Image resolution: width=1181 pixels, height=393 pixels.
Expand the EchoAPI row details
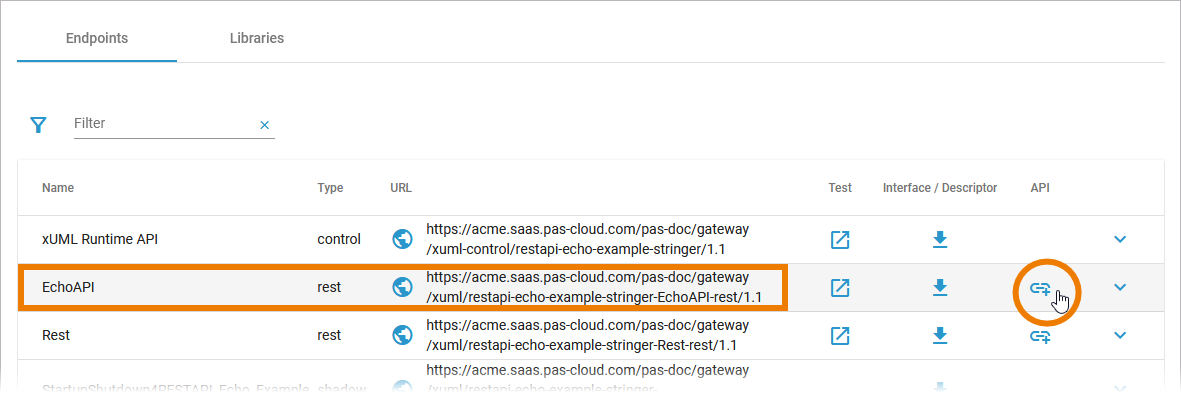tap(1120, 287)
